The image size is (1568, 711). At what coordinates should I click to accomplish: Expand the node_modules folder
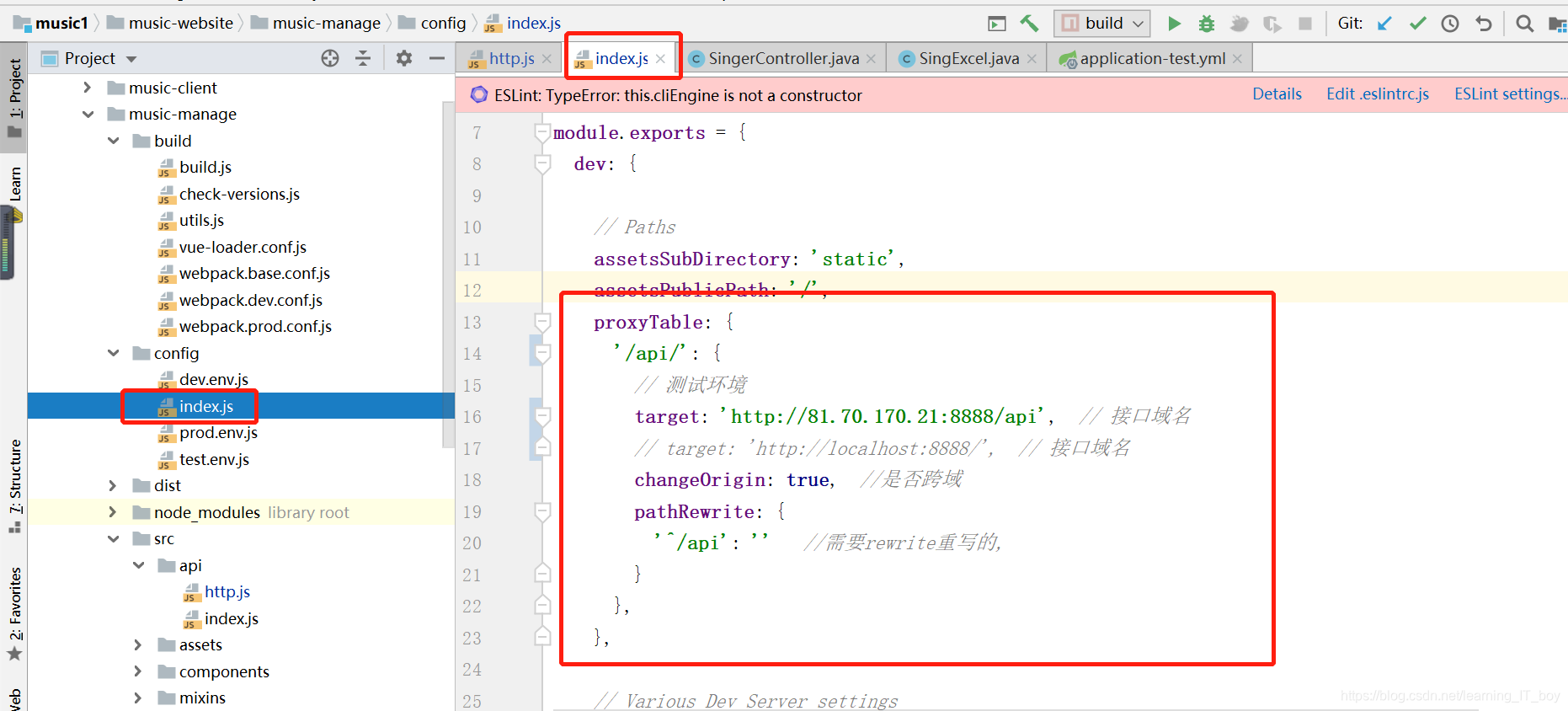tap(112, 512)
